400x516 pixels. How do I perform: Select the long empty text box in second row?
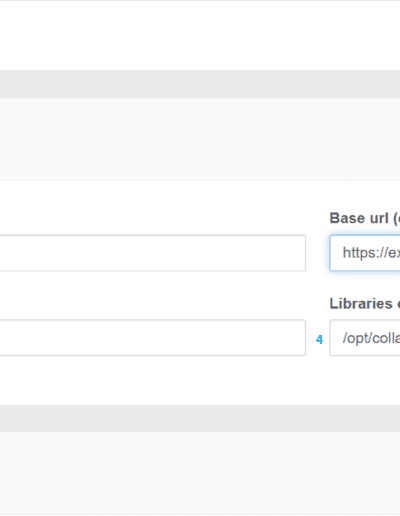click(x=153, y=338)
